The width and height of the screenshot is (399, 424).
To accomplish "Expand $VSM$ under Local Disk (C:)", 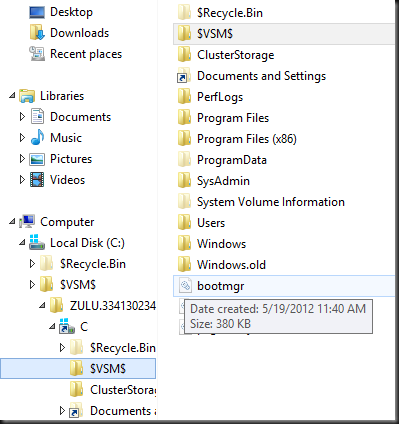I will pyautogui.click(x=32, y=285).
